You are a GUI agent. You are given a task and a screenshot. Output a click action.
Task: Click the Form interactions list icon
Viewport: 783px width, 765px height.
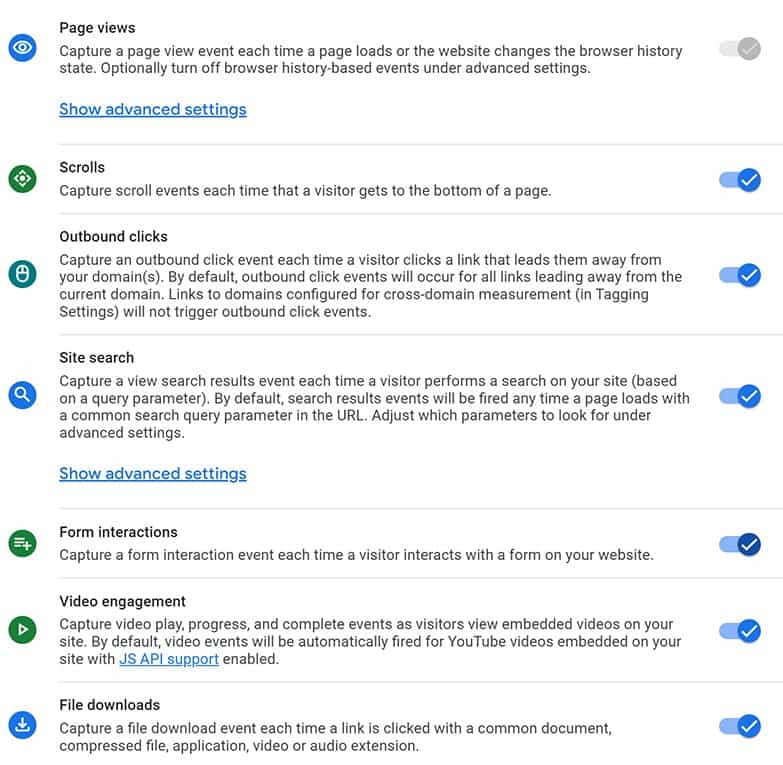click(22, 543)
